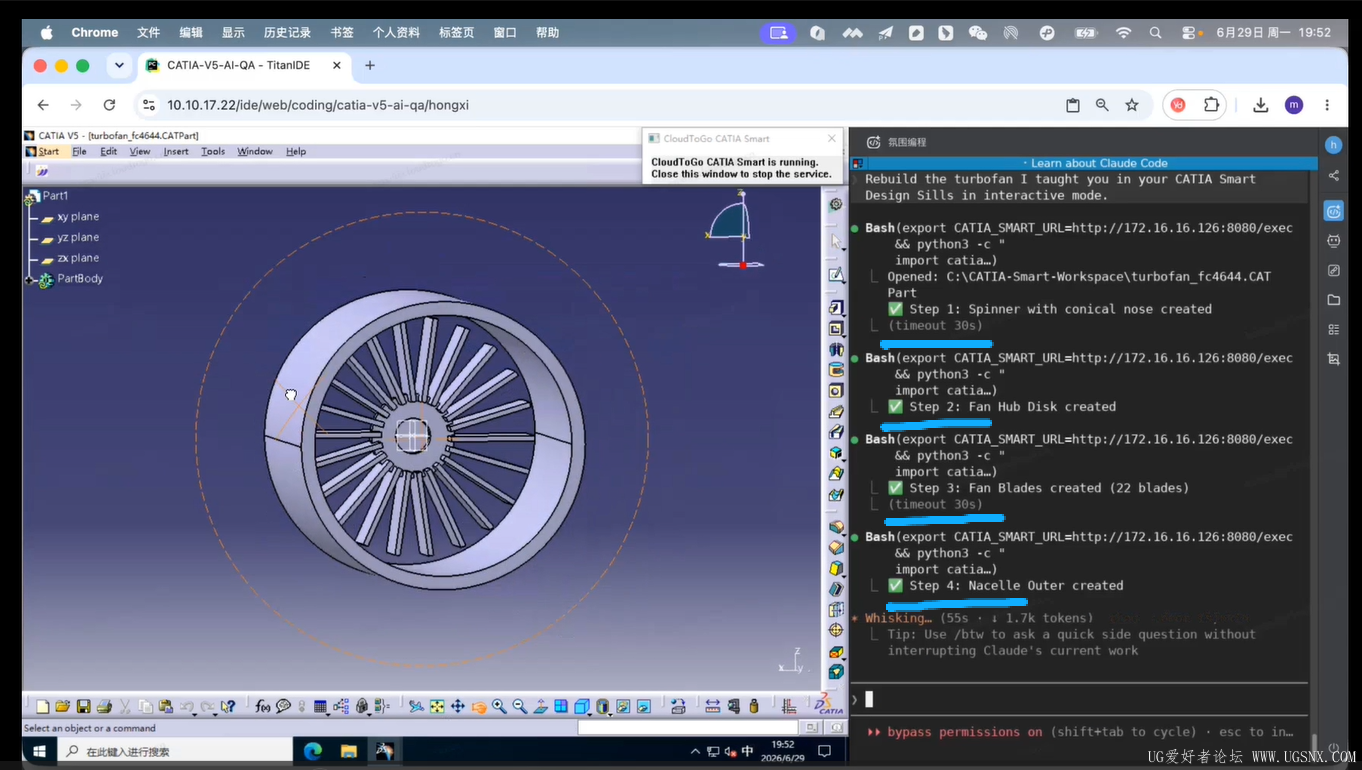Open the Chrome tab list dropdown arrow

click(x=119, y=66)
